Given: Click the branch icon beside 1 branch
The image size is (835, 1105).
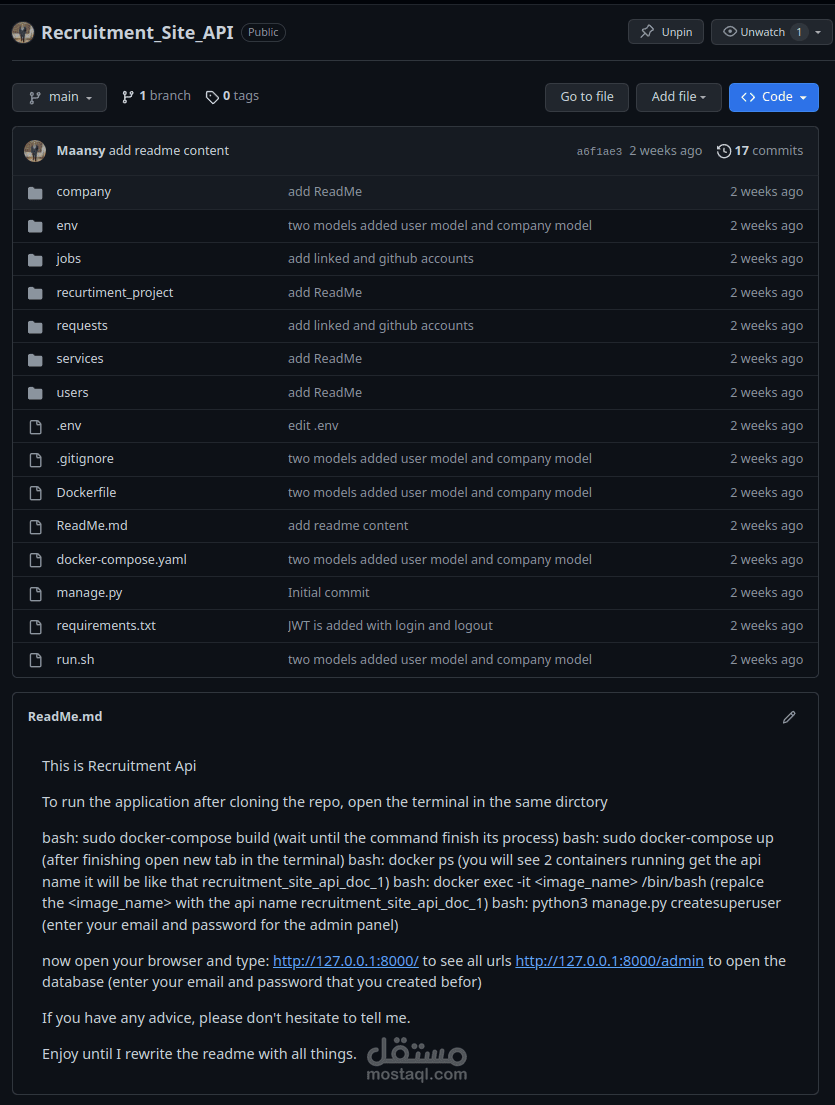Looking at the screenshot, I should 128,97.
